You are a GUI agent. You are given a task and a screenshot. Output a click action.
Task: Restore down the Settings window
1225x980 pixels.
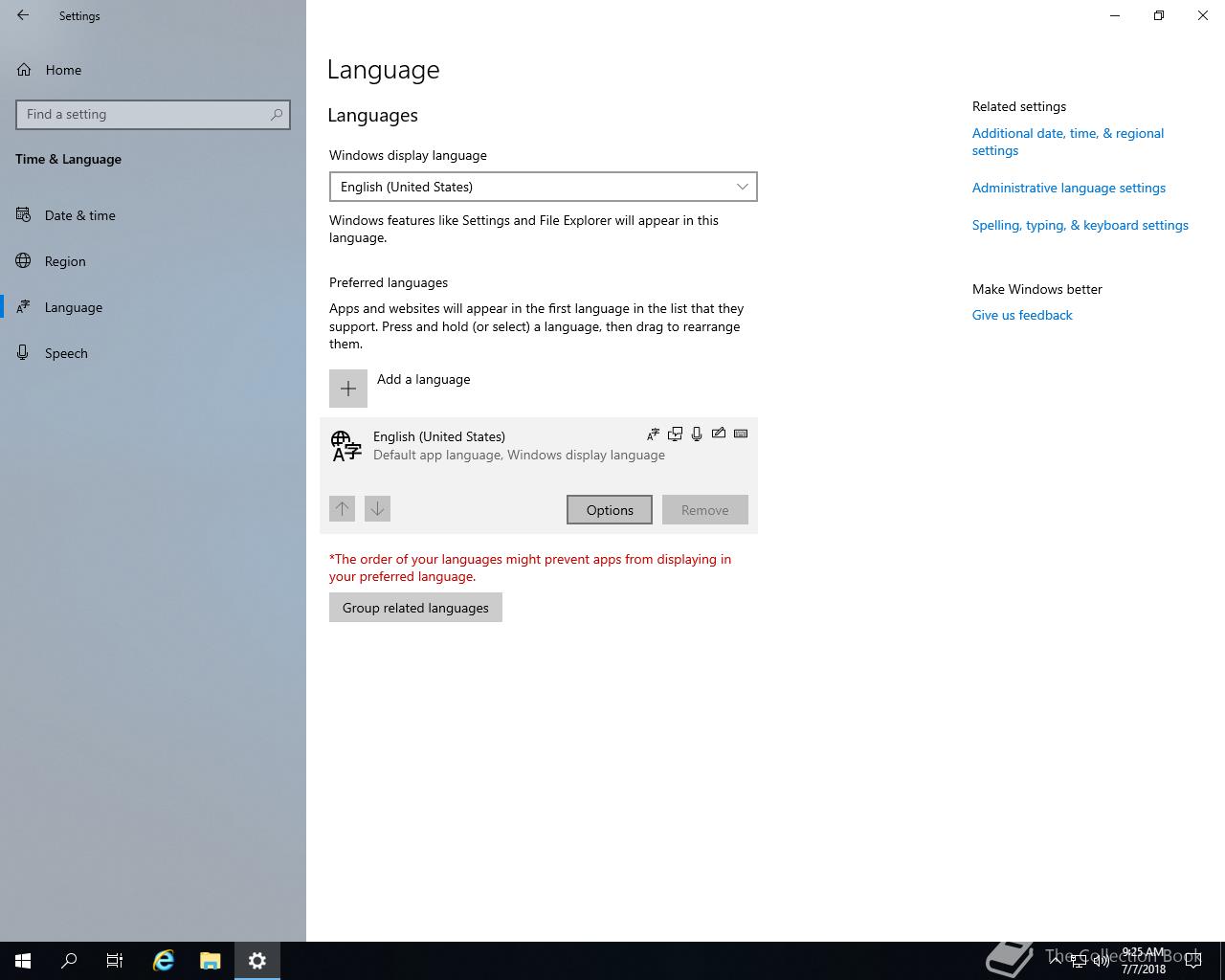(x=1159, y=15)
